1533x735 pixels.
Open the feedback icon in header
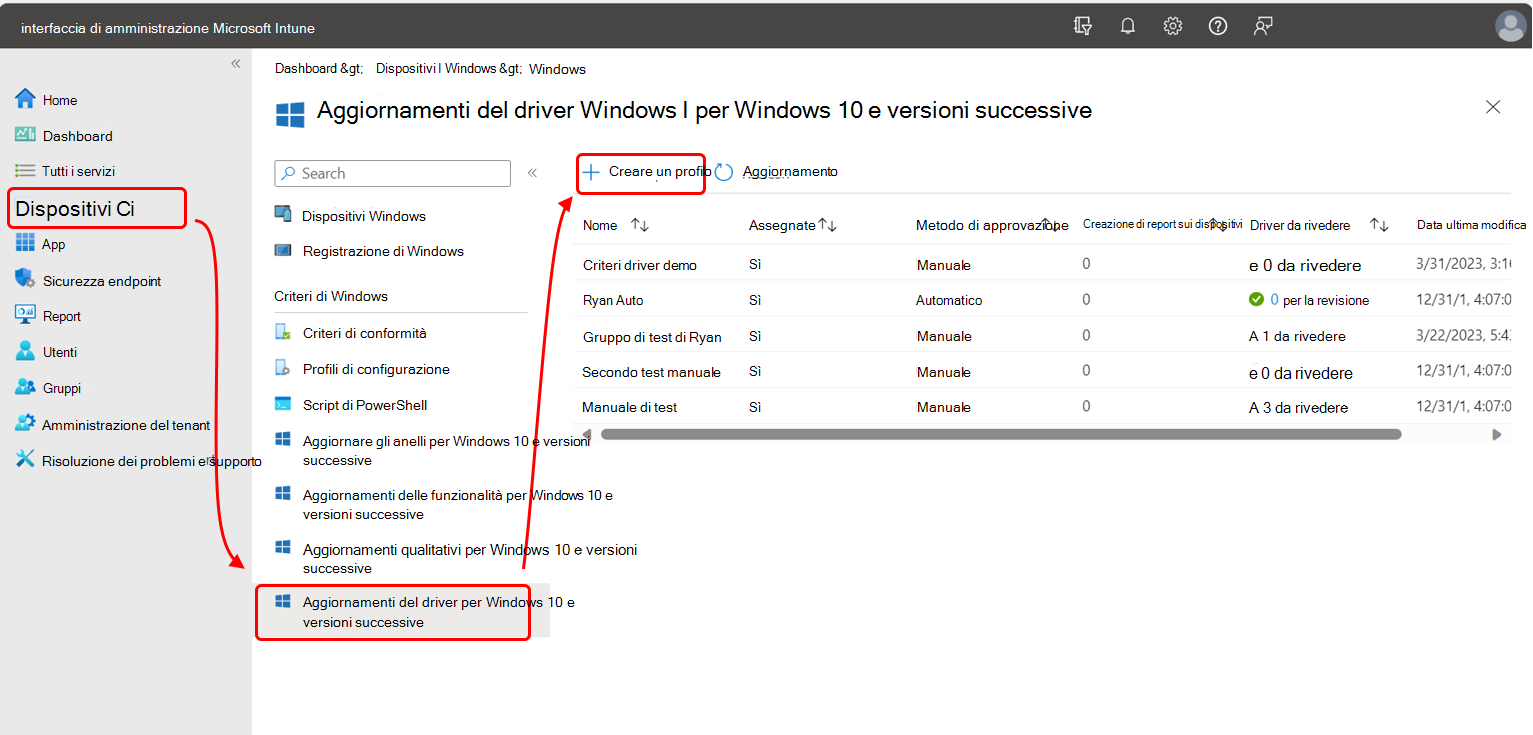pyautogui.click(x=1263, y=27)
